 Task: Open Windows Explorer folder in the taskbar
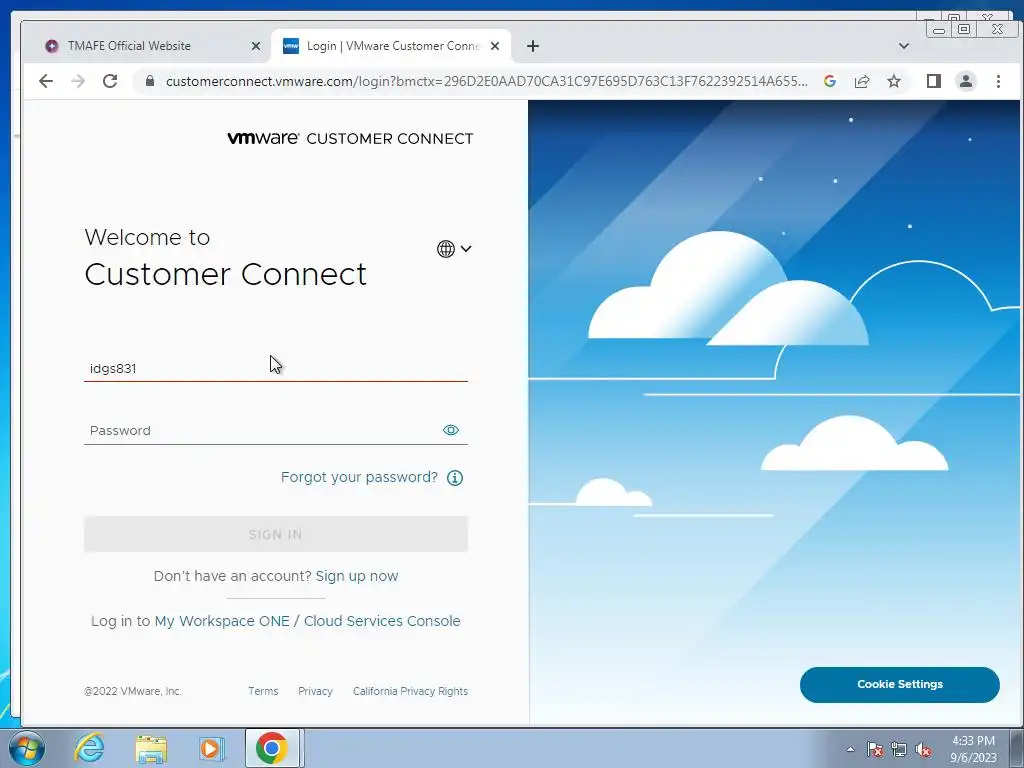[x=151, y=748]
